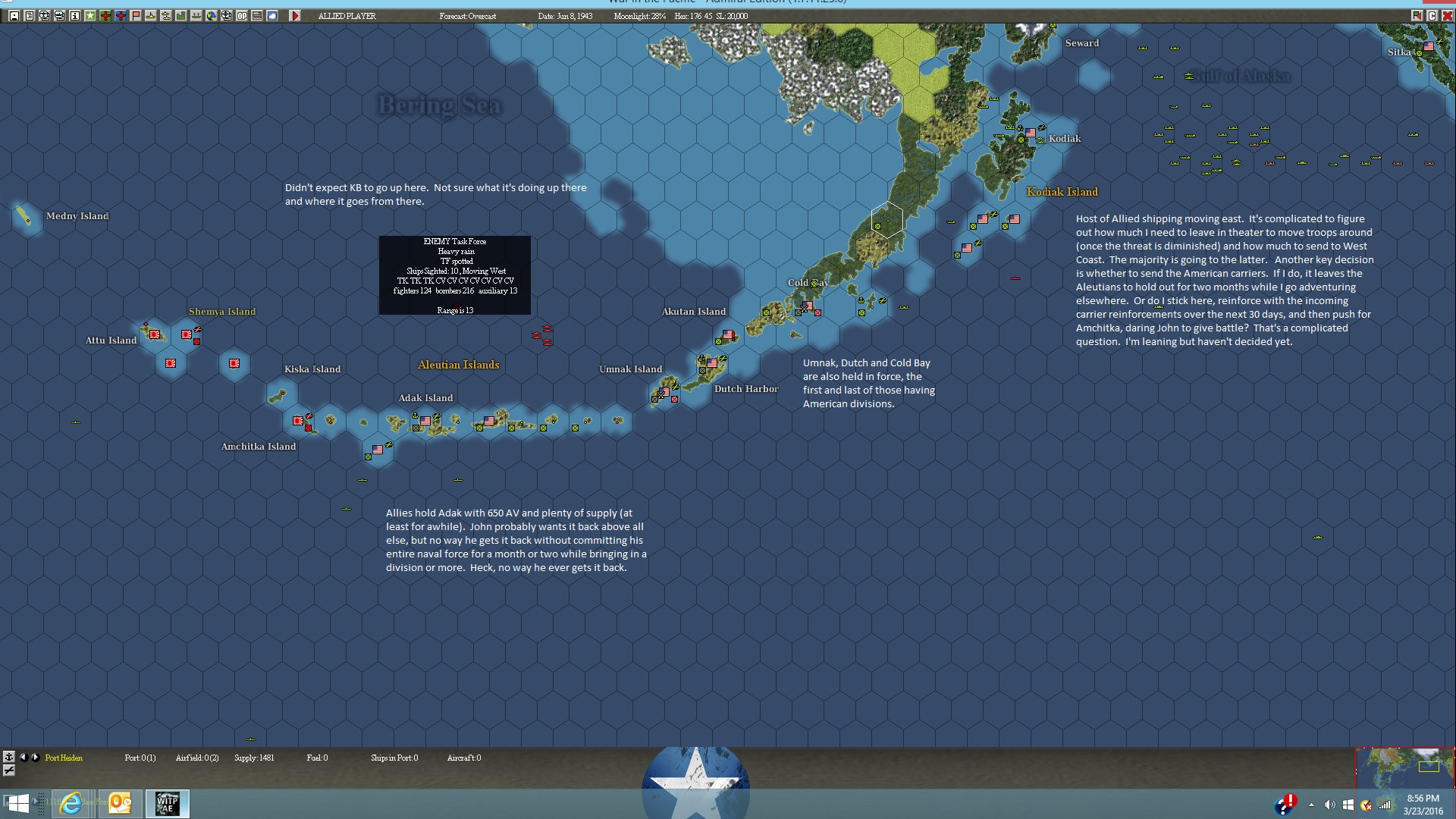Click the stacked yellow ships toolbar icon

(x=166, y=15)
